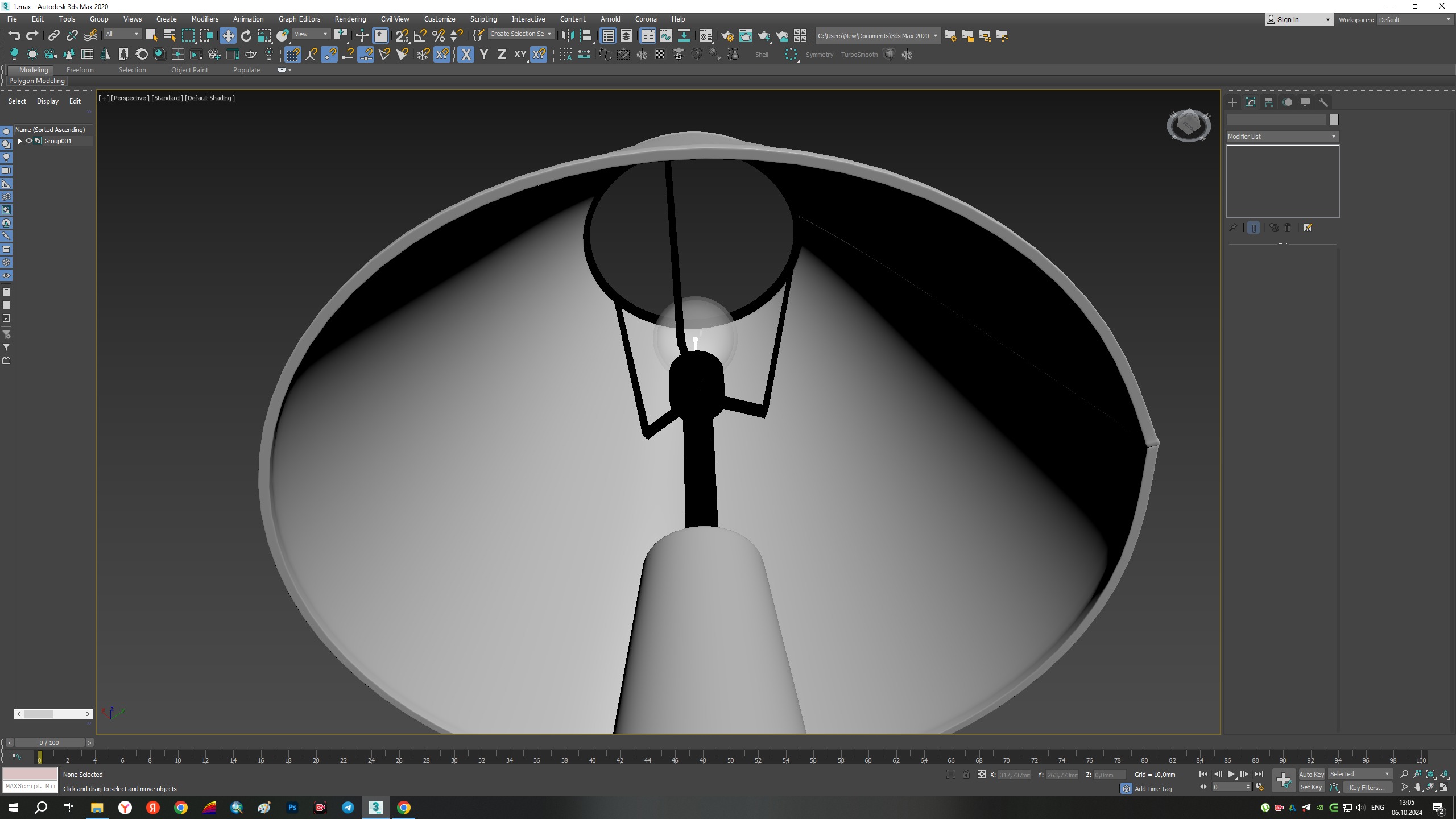This screenshot has width=1456, height=819.
Task: Activate the Select and Link chain icon
Action: coord(53,36)
